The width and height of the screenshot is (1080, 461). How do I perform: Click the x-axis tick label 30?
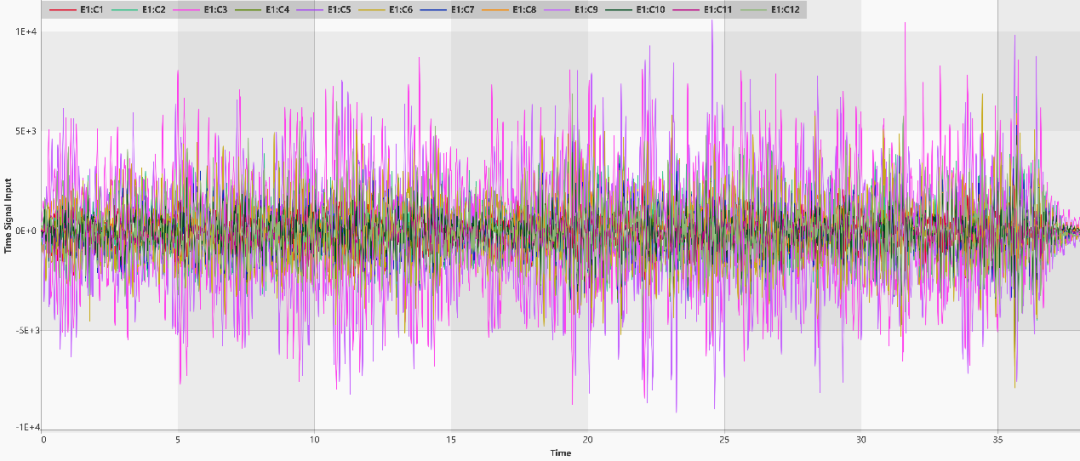861,439
